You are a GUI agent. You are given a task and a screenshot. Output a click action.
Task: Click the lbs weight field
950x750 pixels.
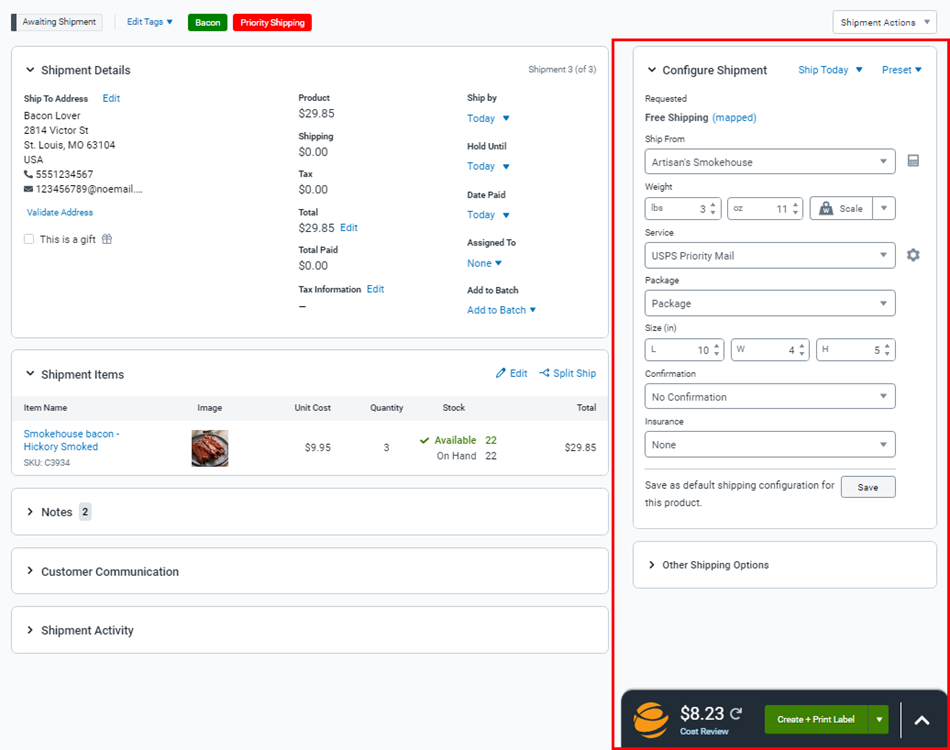tap(683, 208)
